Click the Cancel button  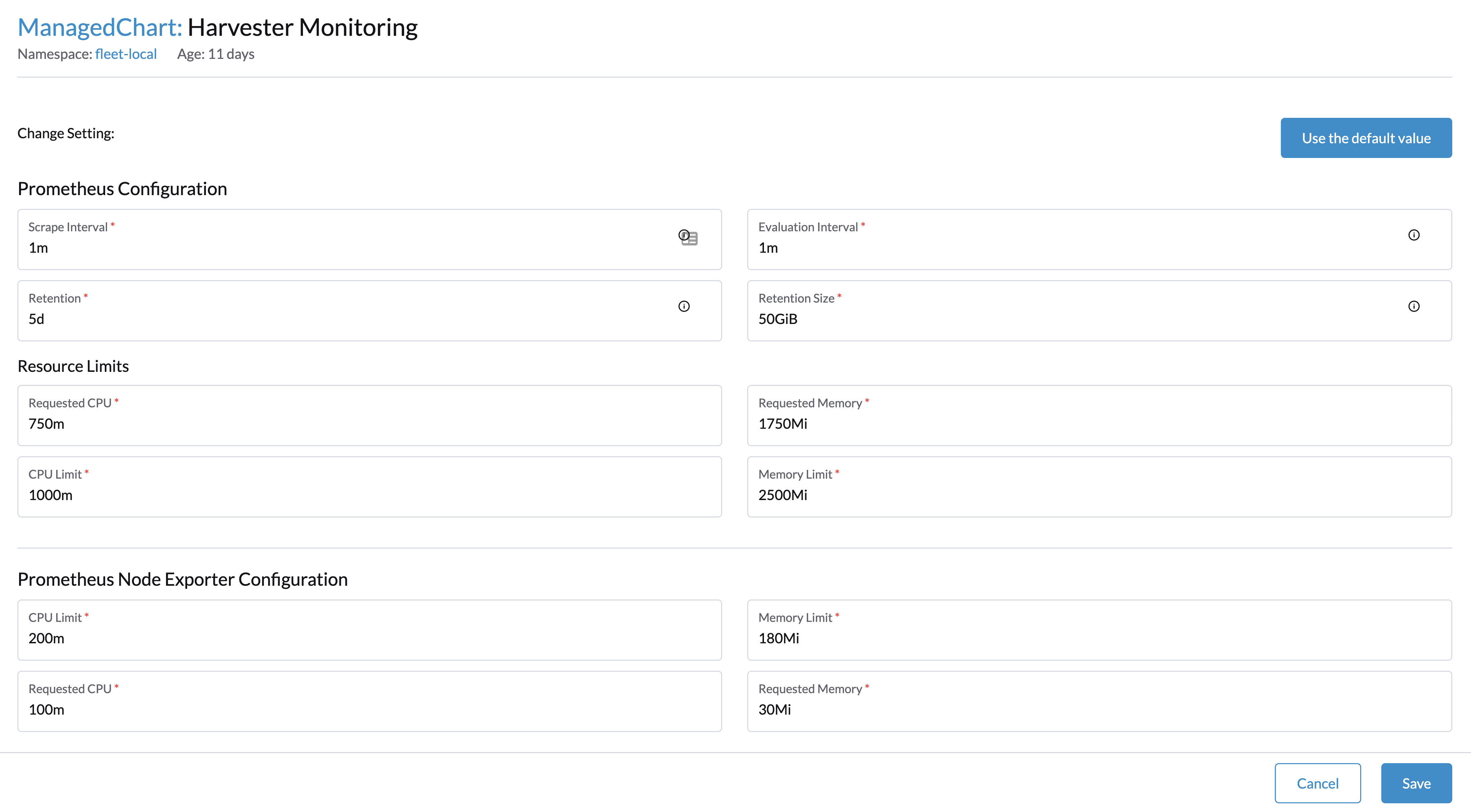[1317, 783]
